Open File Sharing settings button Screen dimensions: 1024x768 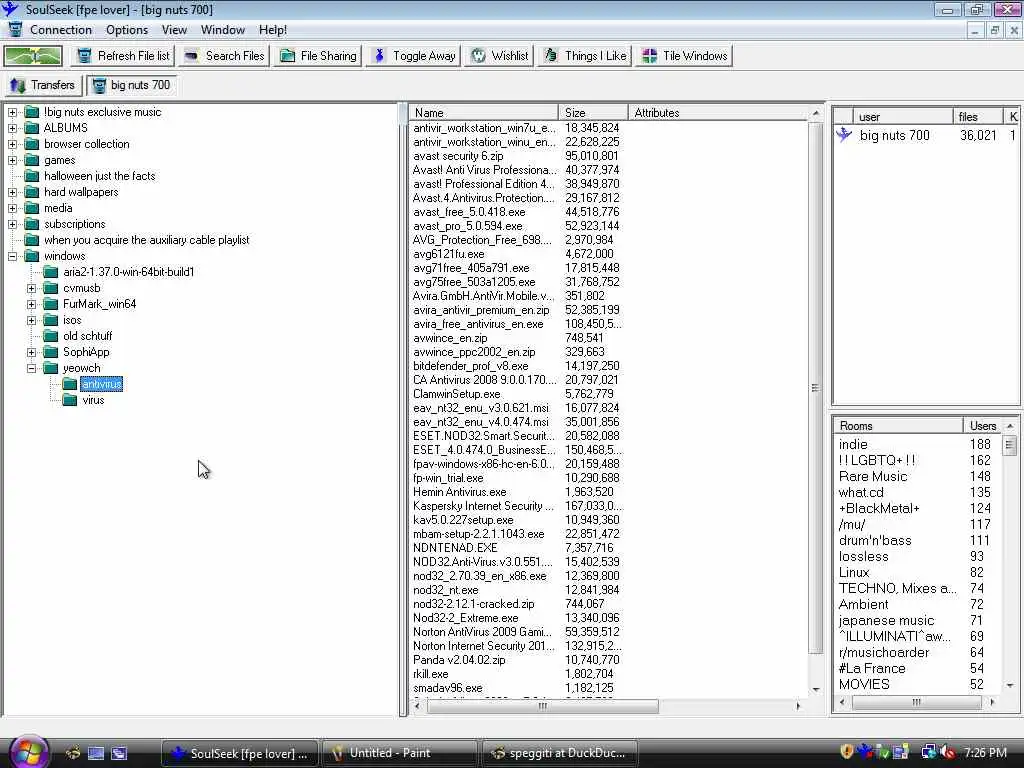319,56
